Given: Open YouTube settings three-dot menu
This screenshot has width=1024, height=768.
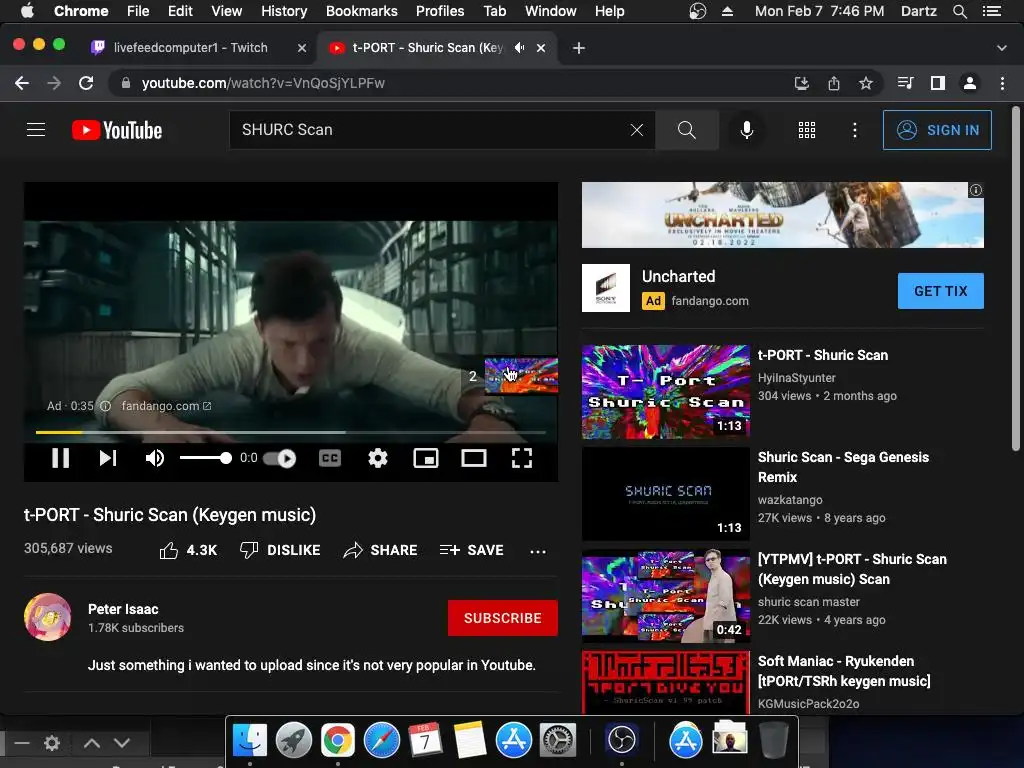Looking at the screenshot, I should tap(854, 130).
